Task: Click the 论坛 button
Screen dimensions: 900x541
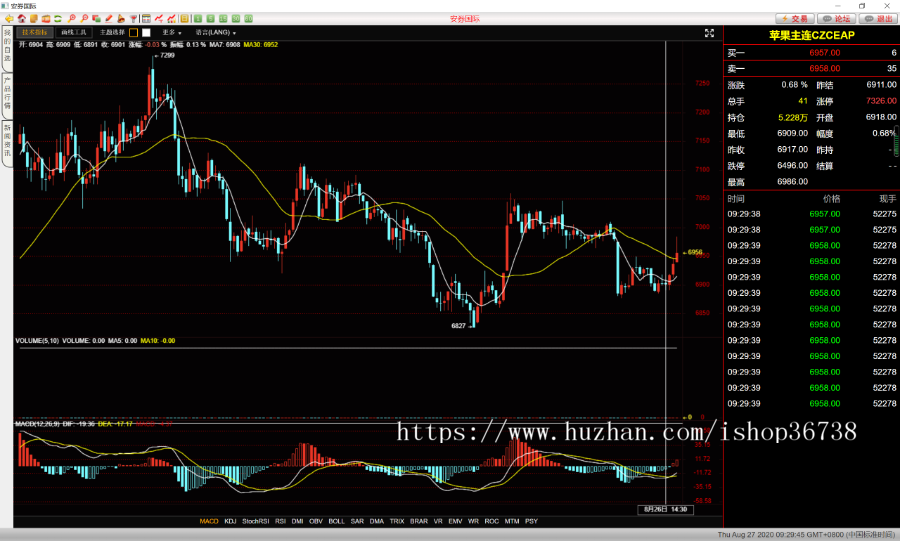Action: [x=837, y=19]
